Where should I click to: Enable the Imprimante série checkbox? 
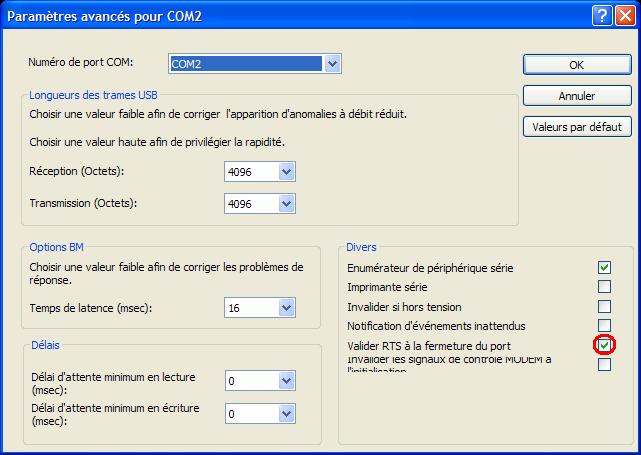(604, 287)
